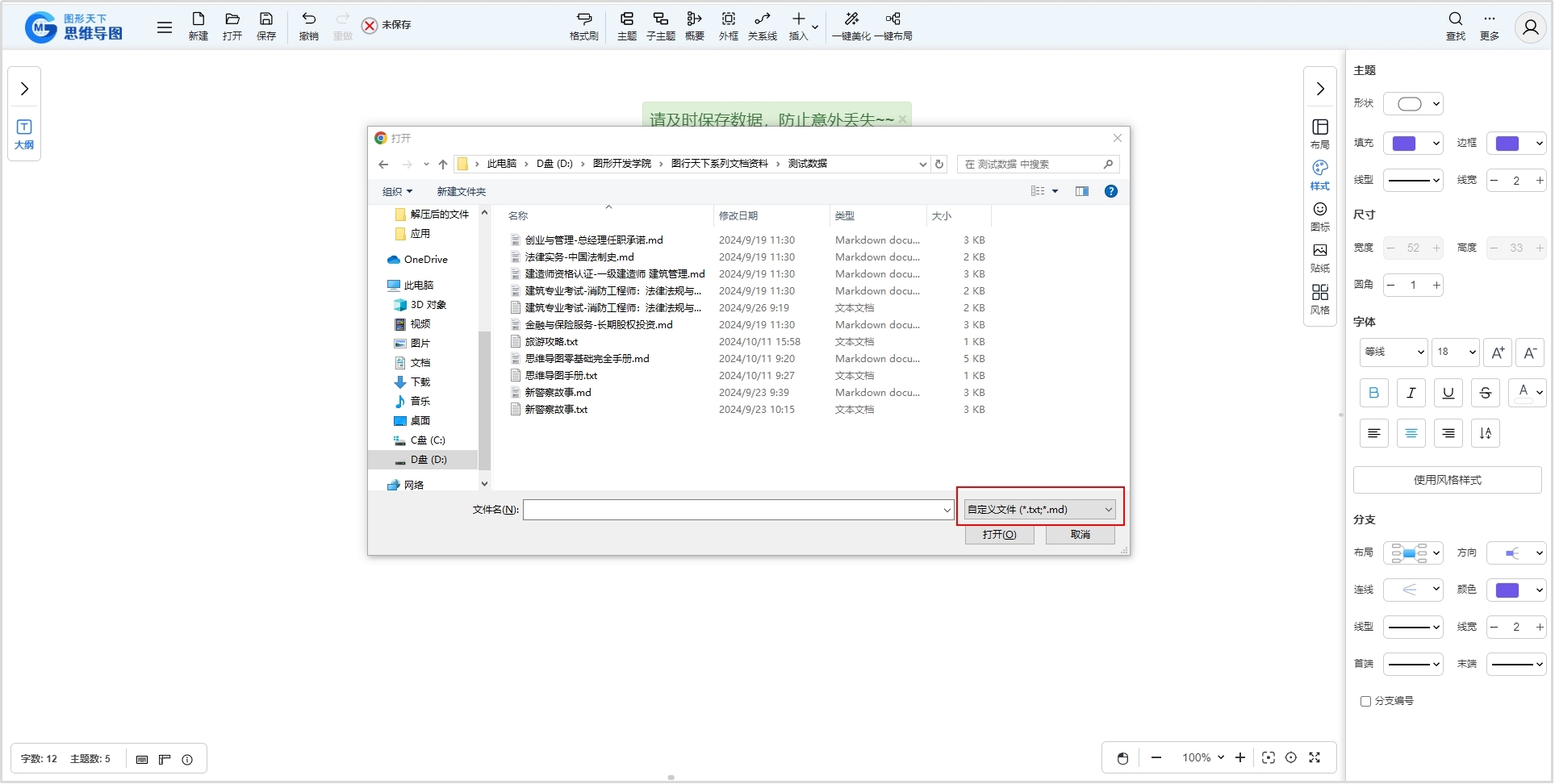Switch to the Icons (图标) side tab
This screenshot has height=784, width=1555.
(1320, 216)
